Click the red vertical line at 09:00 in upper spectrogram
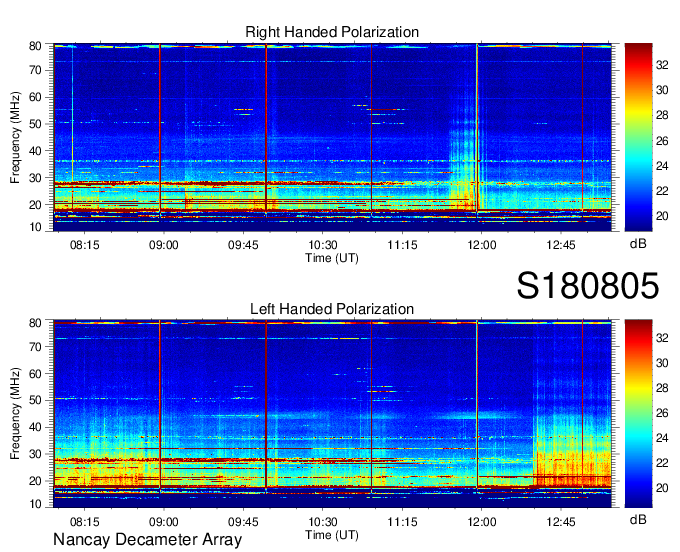 coord(160,128)
